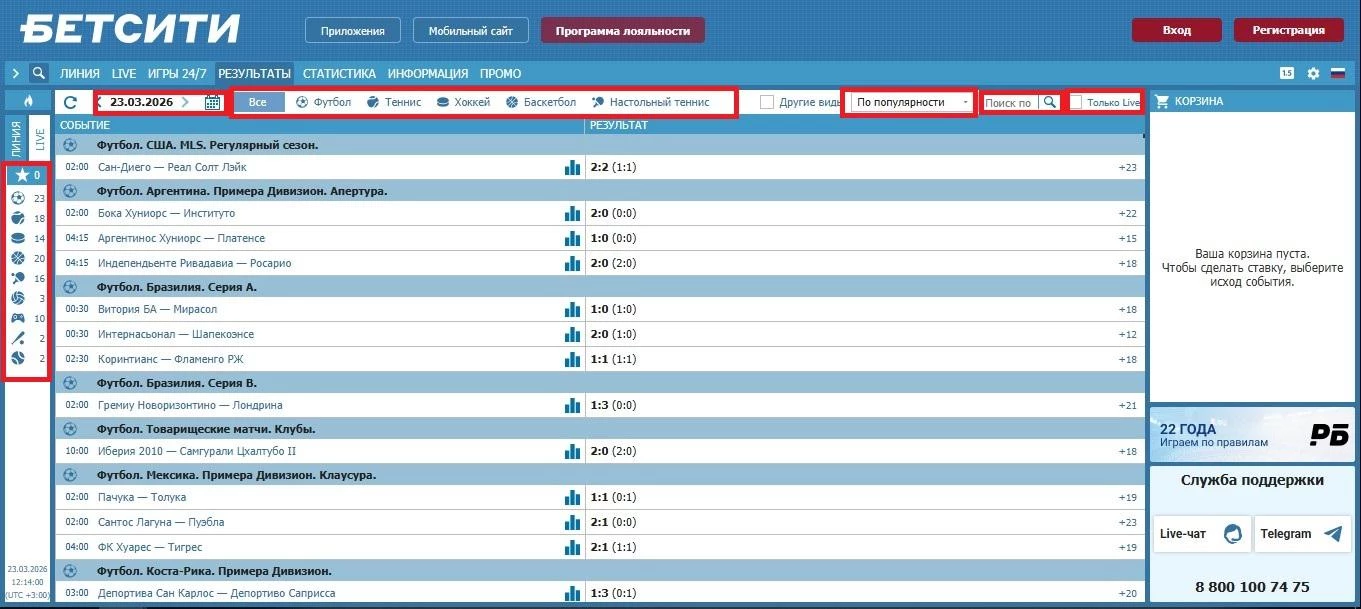Open statistics for ФК Хуарес — Тигрес
This screenshot has height=609, width=1361.
[x=572, y=547]
